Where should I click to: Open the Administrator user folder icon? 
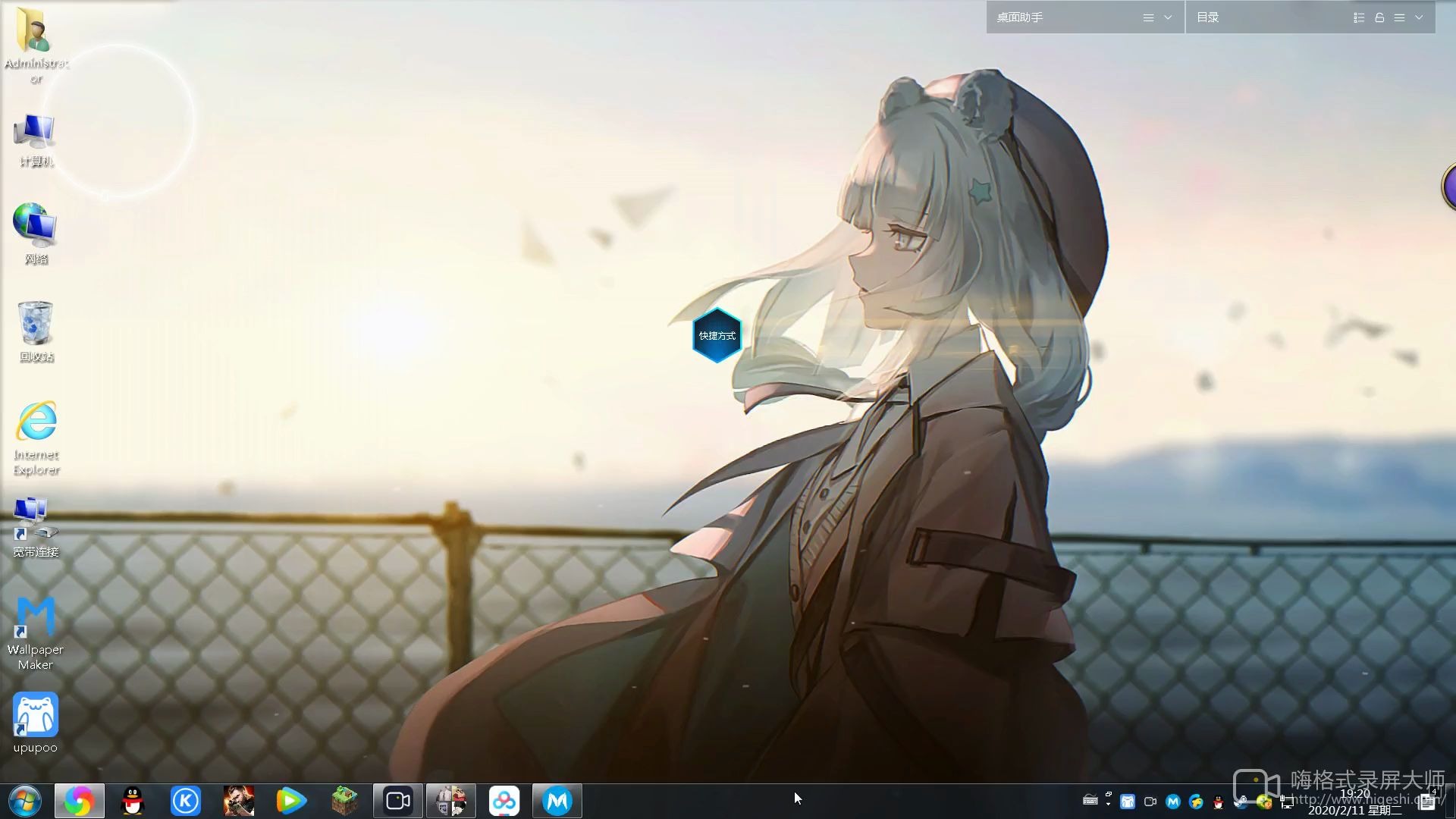pos(36,44)
